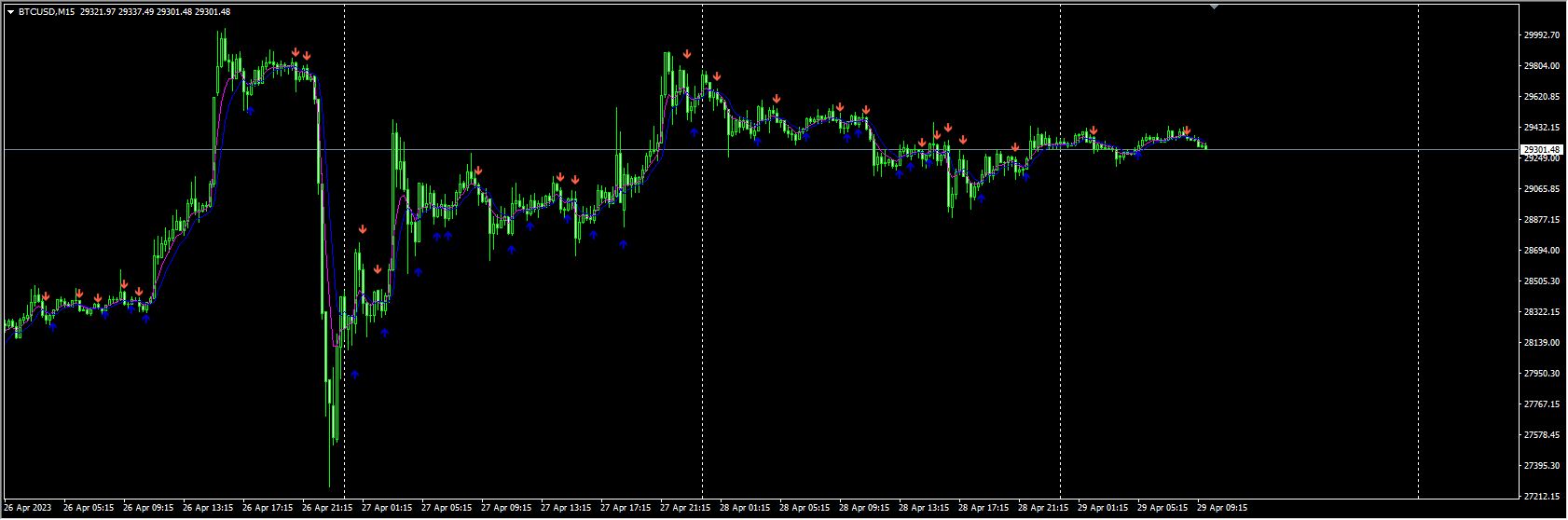
Task: Click the 28505.30 price scale label
Action: coord(1541,281)
